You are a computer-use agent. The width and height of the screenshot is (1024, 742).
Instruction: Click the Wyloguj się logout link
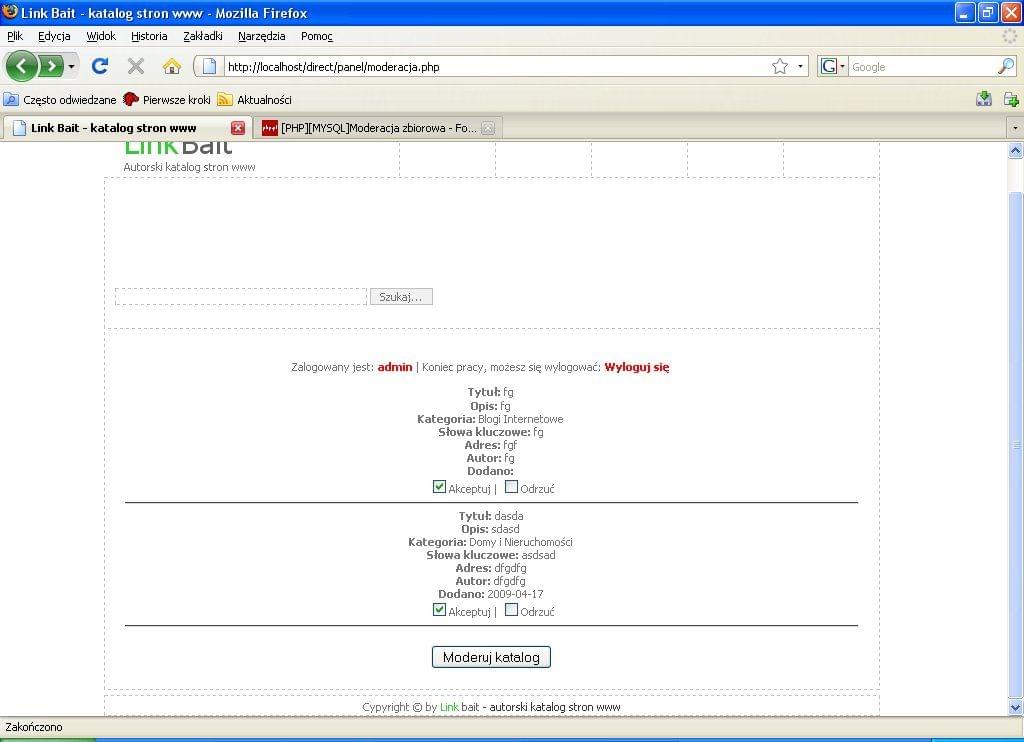[637, 367]
